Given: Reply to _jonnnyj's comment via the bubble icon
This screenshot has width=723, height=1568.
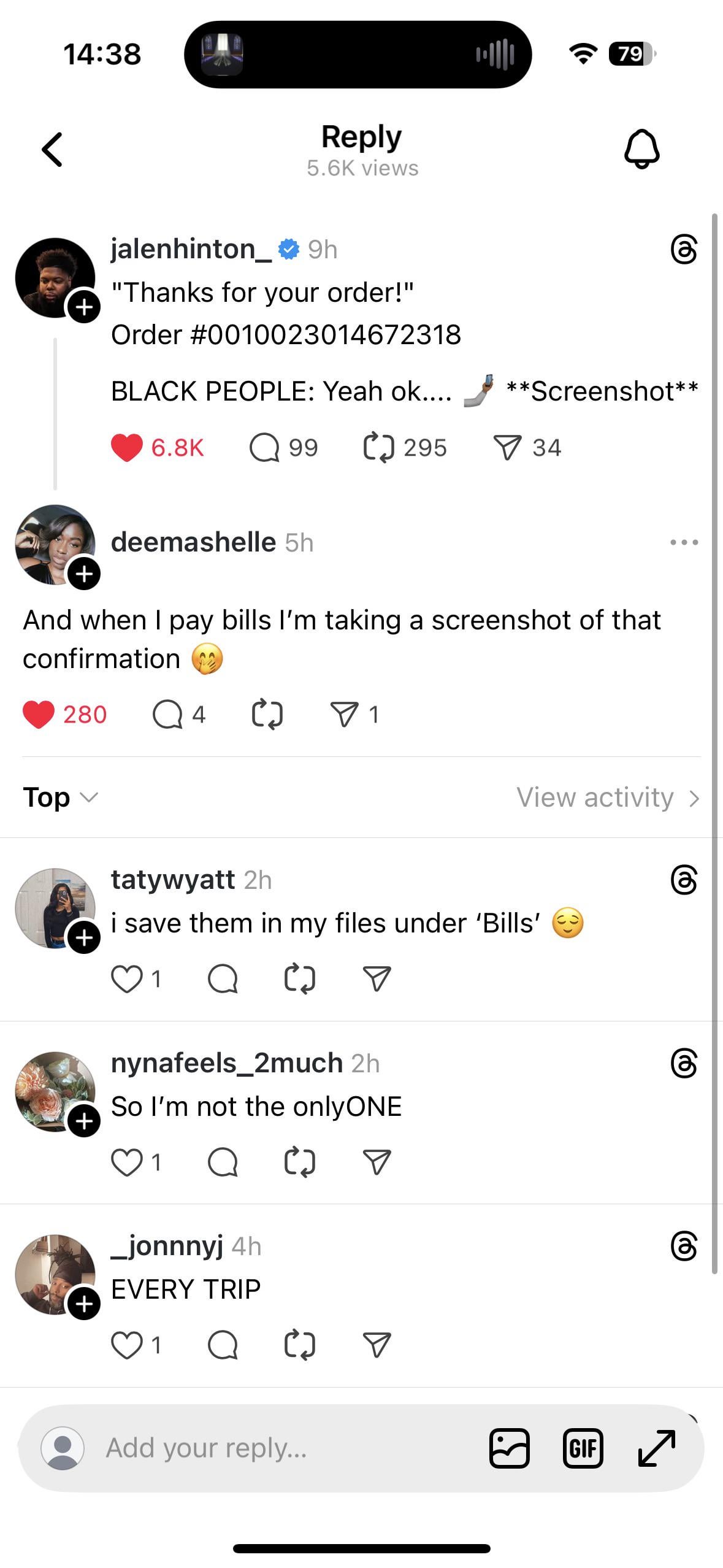Looking at the screenshot, I should coord(223,1345).
